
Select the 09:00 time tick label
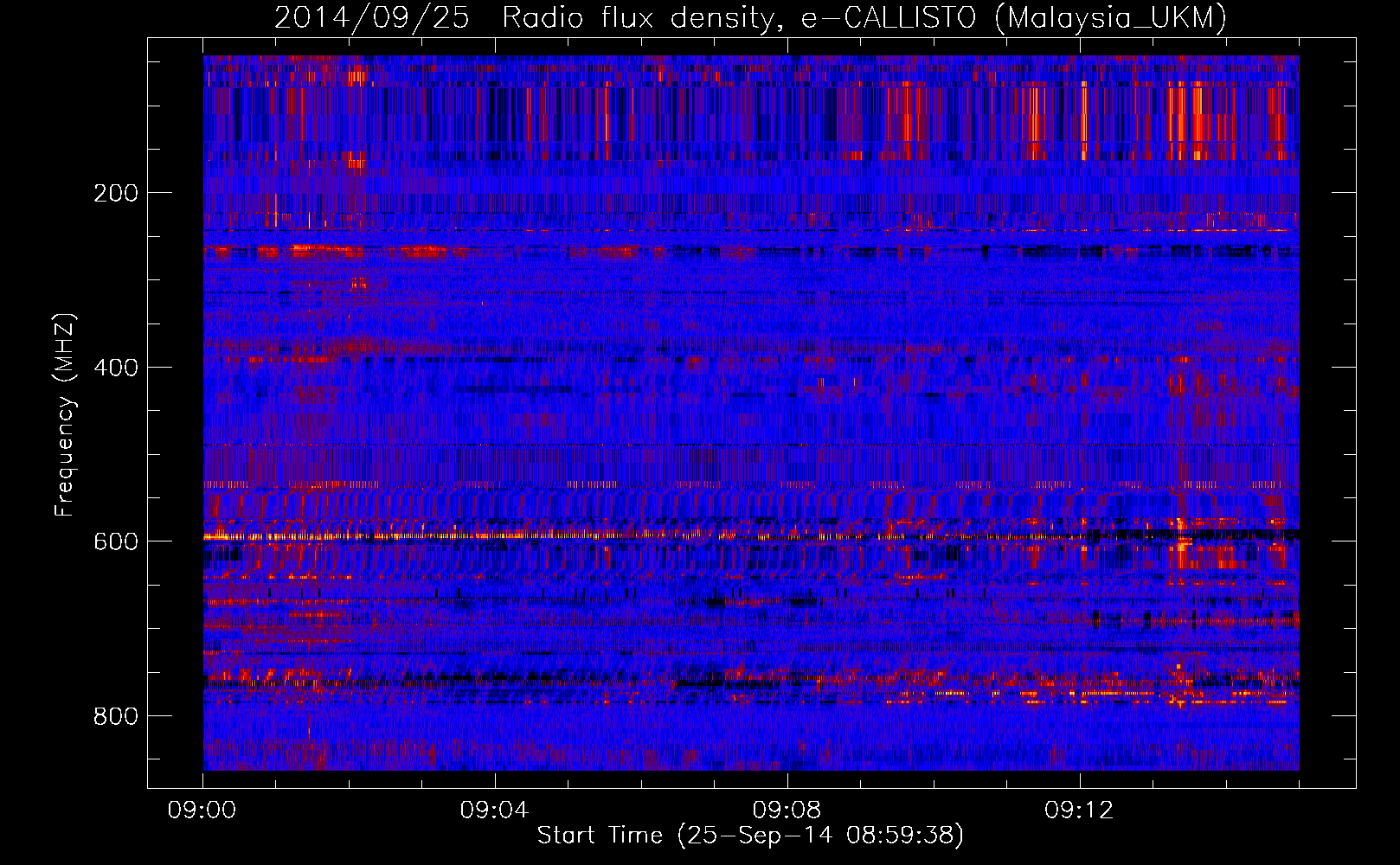[x=202, y=811]
